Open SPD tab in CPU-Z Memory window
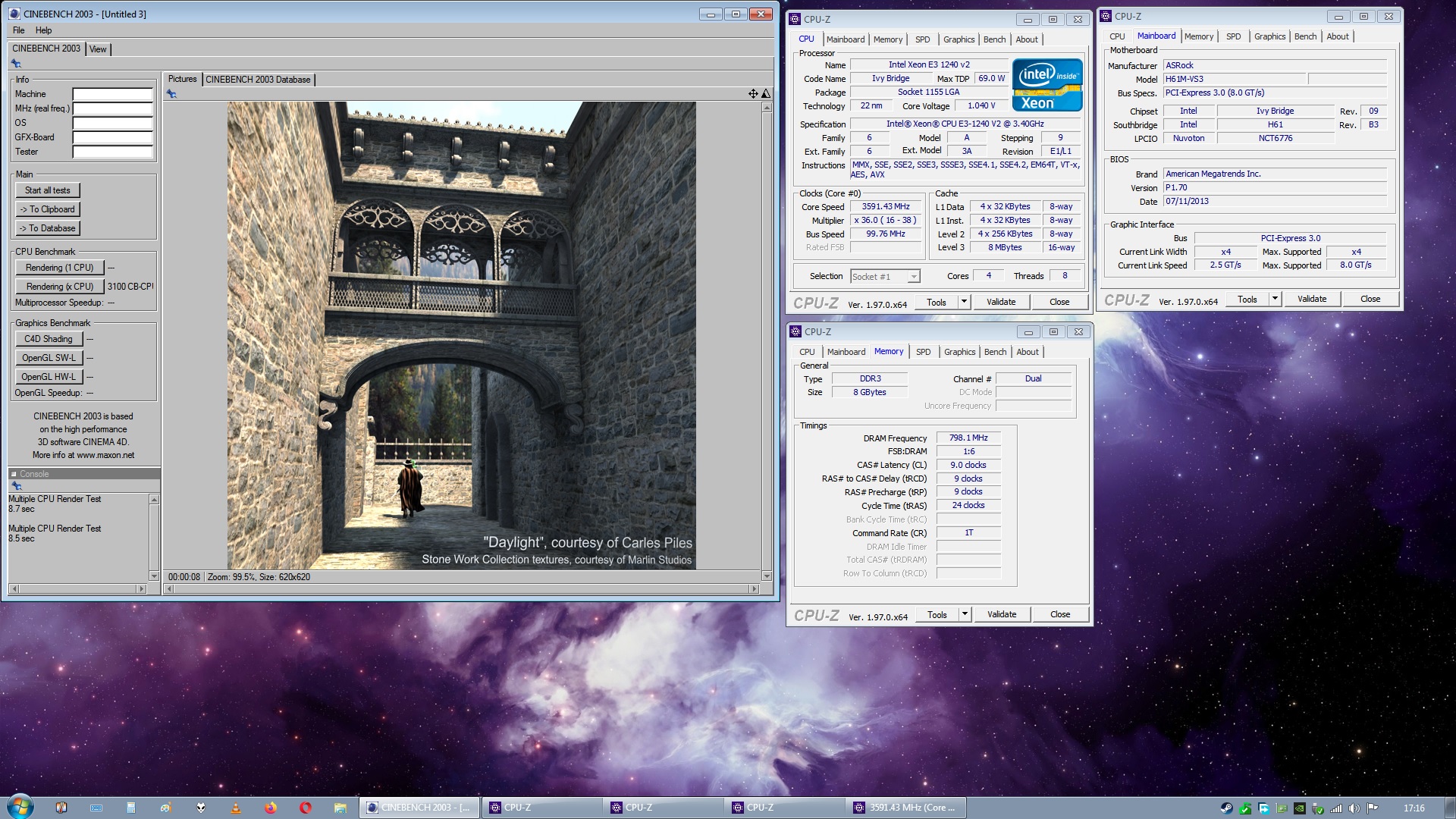This screenshot has width=1456, height=819. [923, 352]
